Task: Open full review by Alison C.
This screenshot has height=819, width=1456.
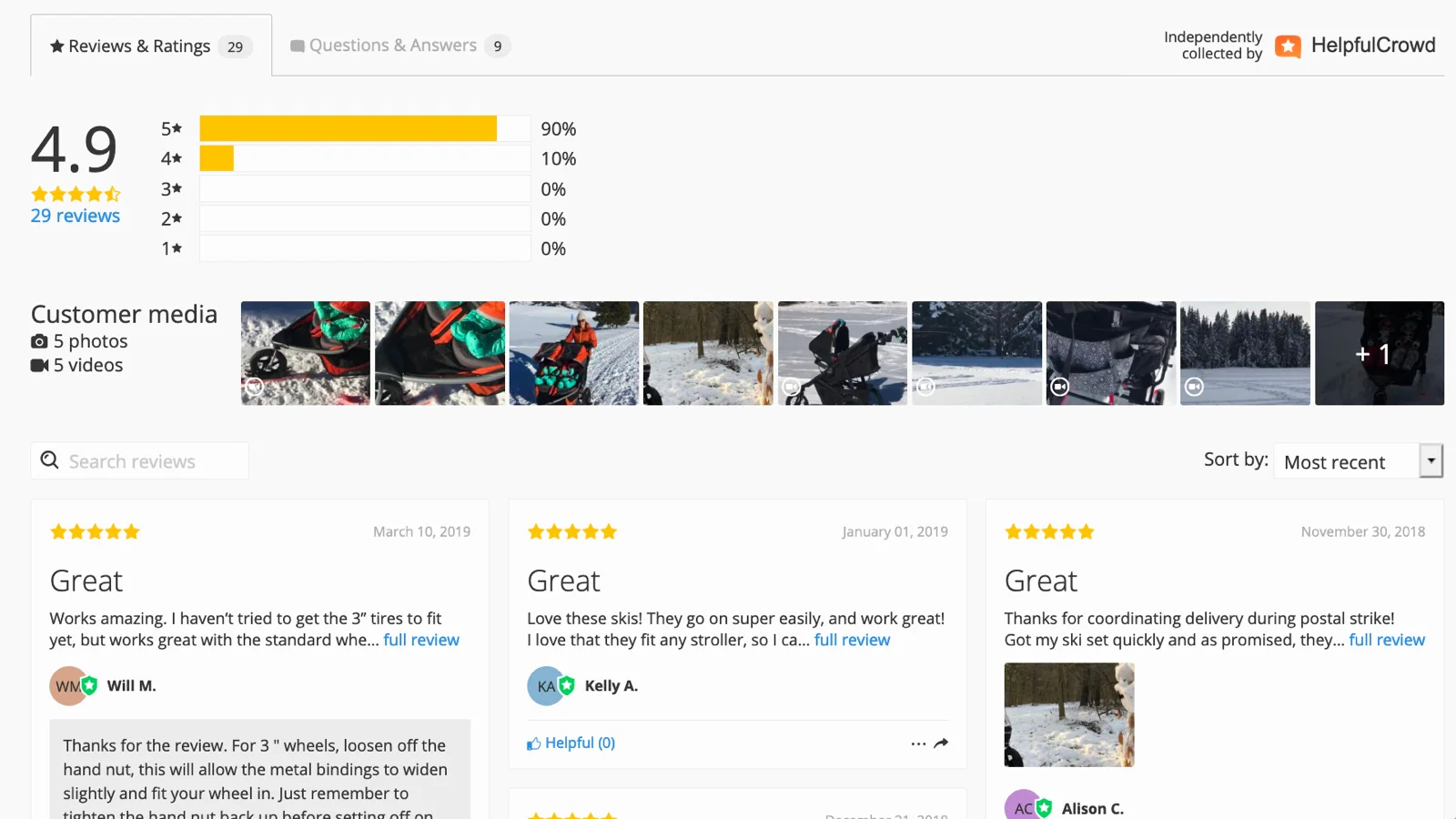Action: point(1387,640)
